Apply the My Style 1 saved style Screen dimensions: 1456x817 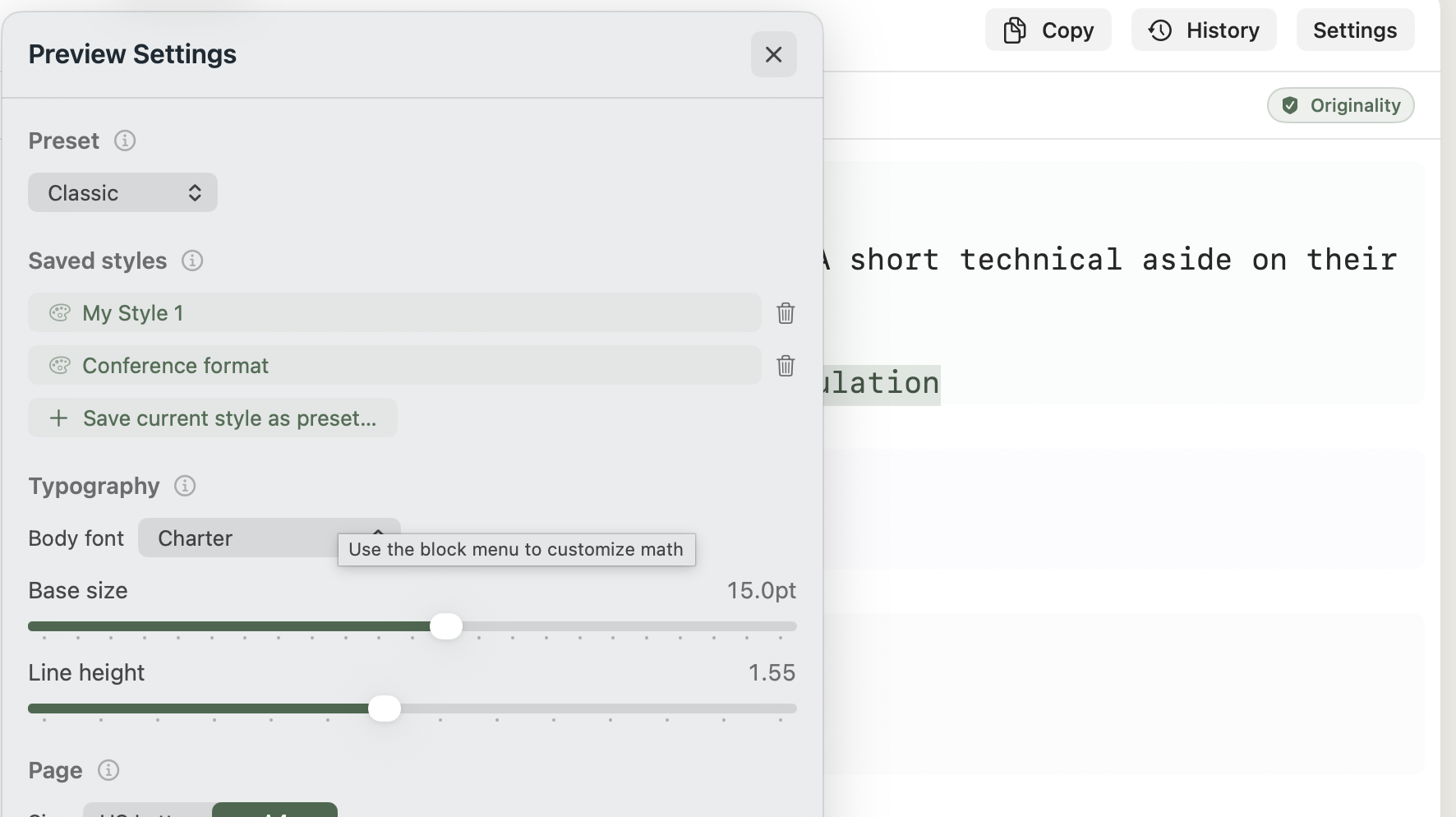[x=394, y=312]
